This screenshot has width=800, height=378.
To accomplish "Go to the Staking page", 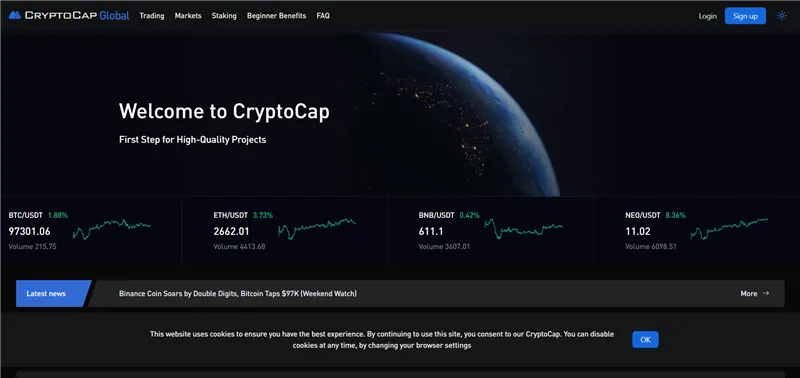I will click(x=224, y=16).
